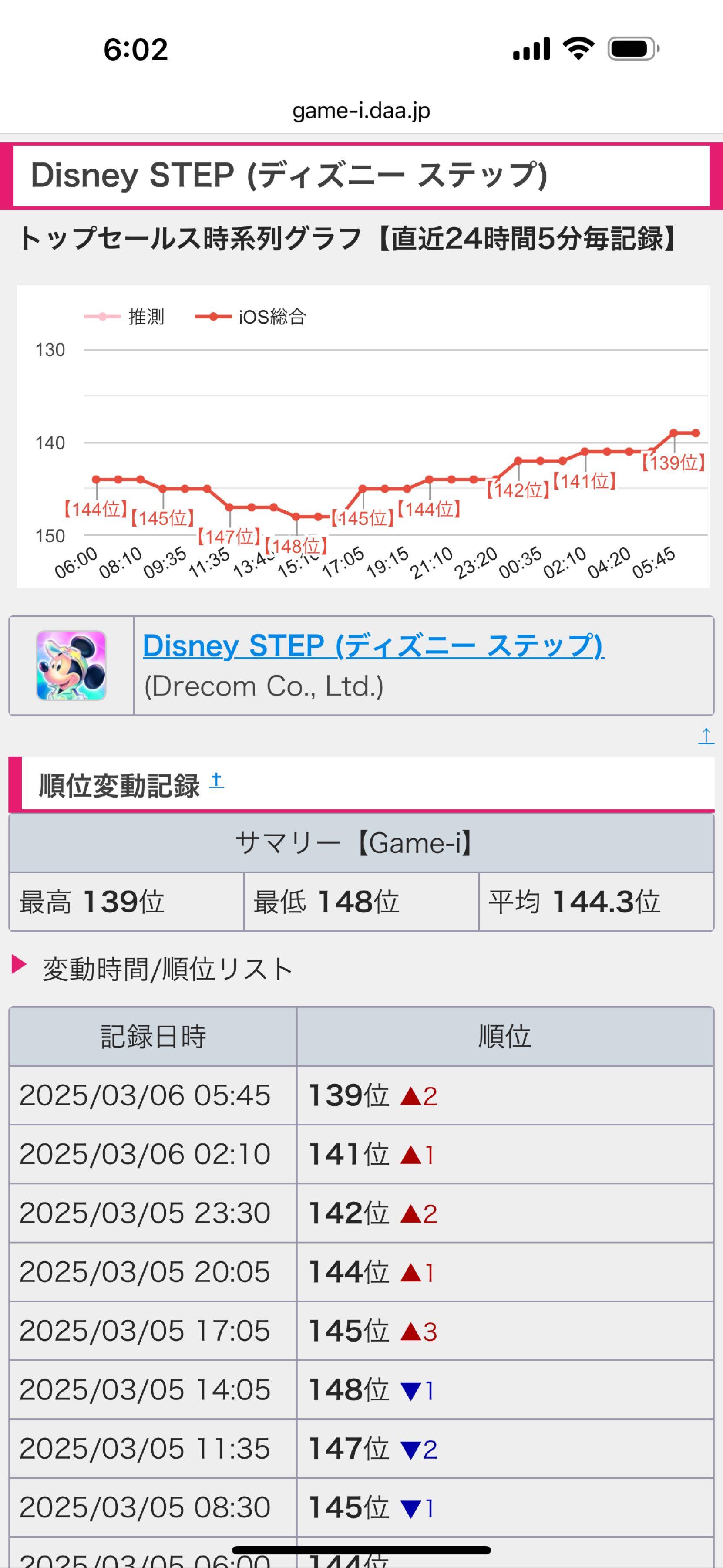
Task: Tap the 最高 139位 summary cell
Action: click(127, 902)
